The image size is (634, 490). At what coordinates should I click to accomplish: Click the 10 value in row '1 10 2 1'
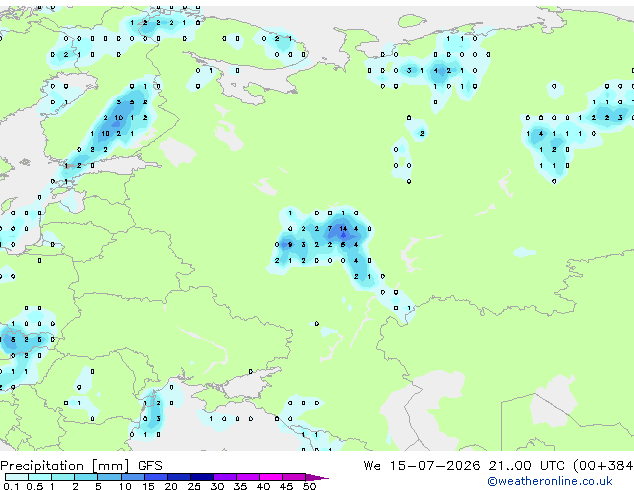(106, 133)
